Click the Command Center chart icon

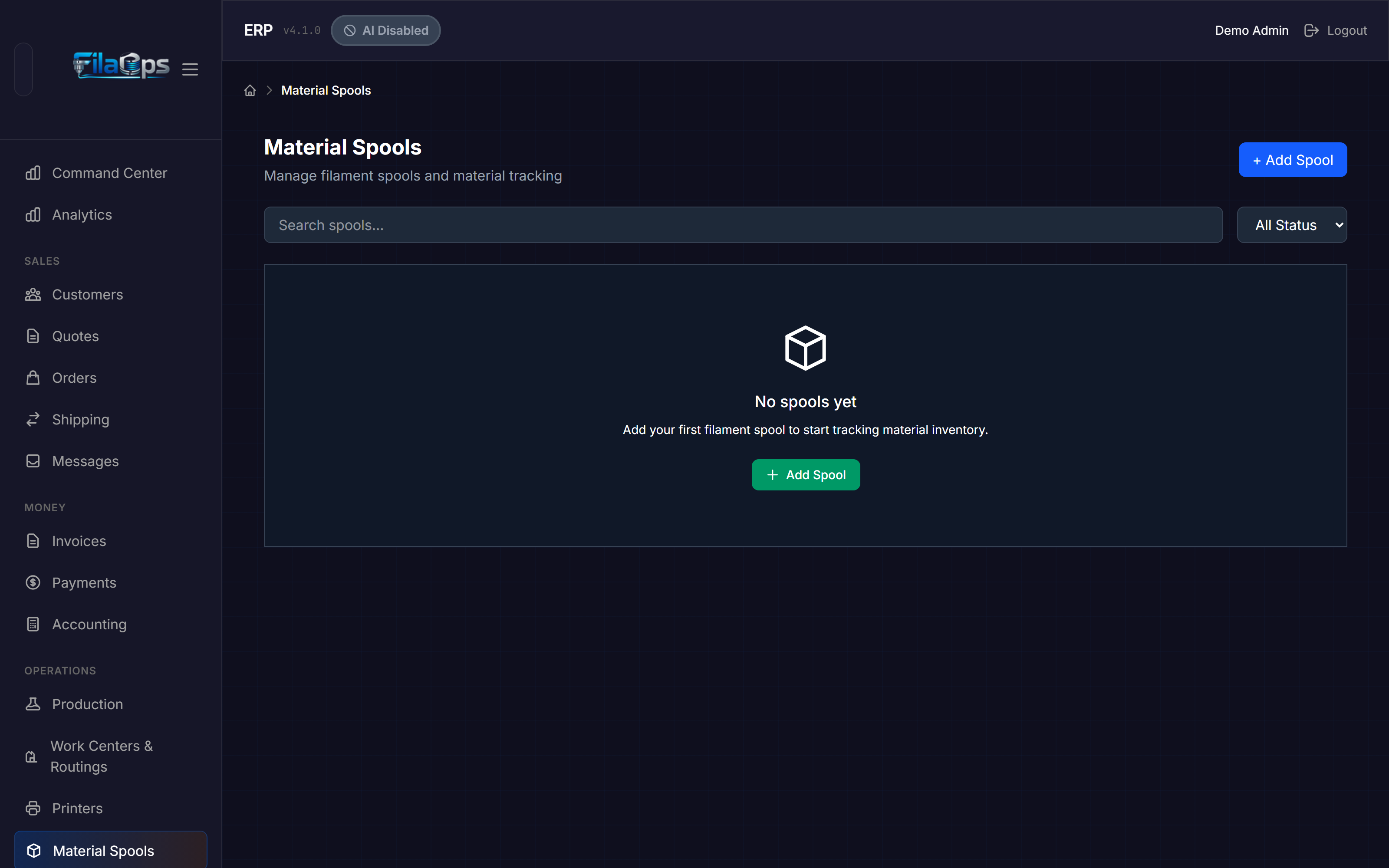33,173
